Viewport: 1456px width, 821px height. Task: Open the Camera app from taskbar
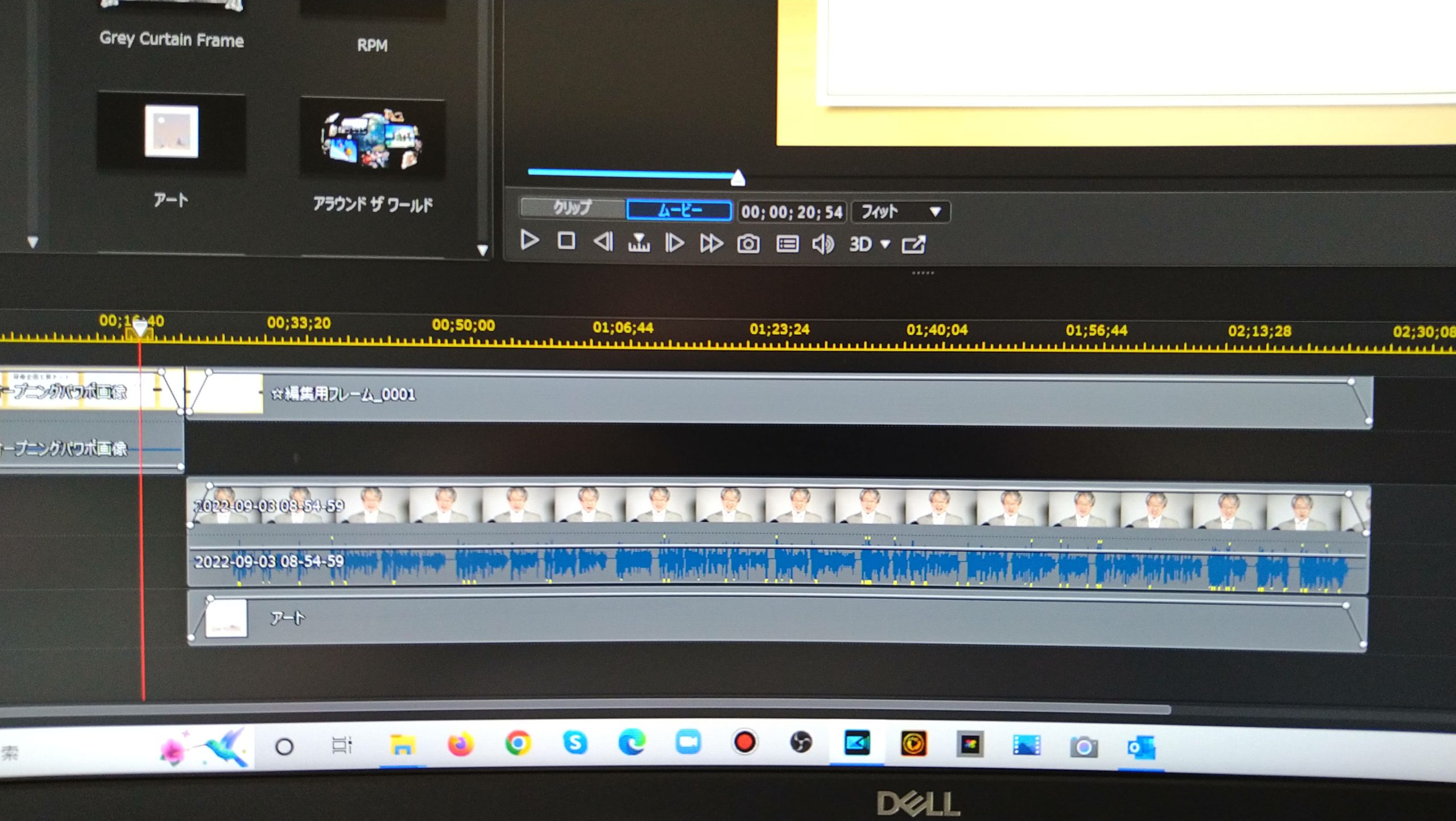point(1083,746)
